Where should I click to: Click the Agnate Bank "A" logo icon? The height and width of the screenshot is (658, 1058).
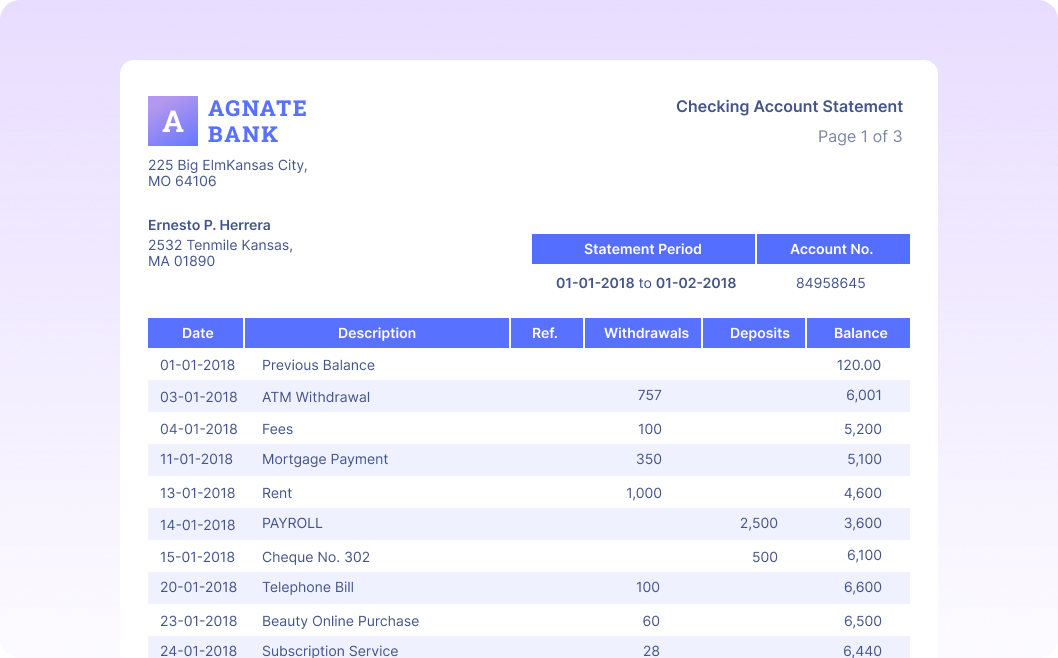pyautogui.click(x=174, y=120)
